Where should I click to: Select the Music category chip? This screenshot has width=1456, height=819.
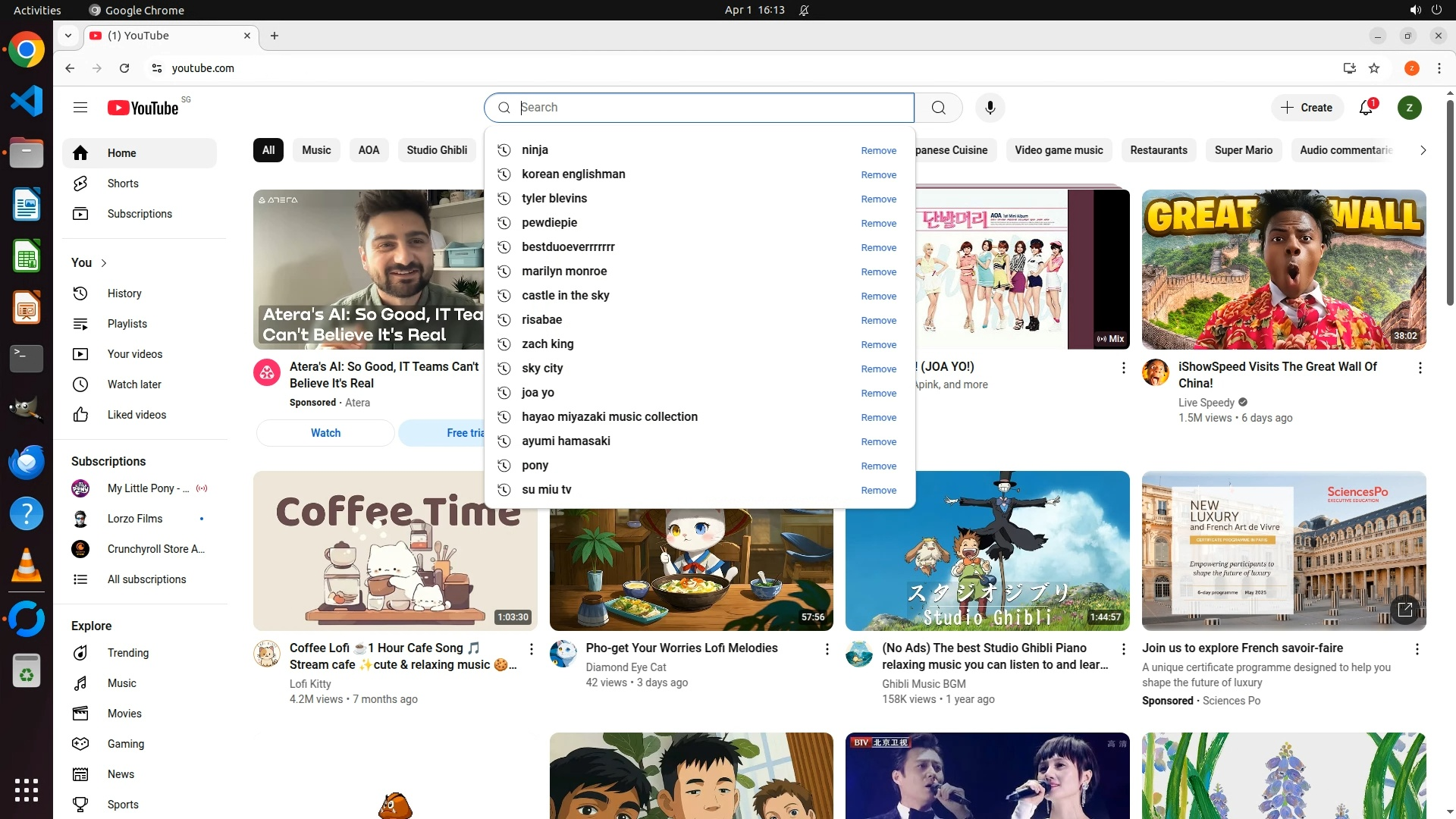click(316, 150)
